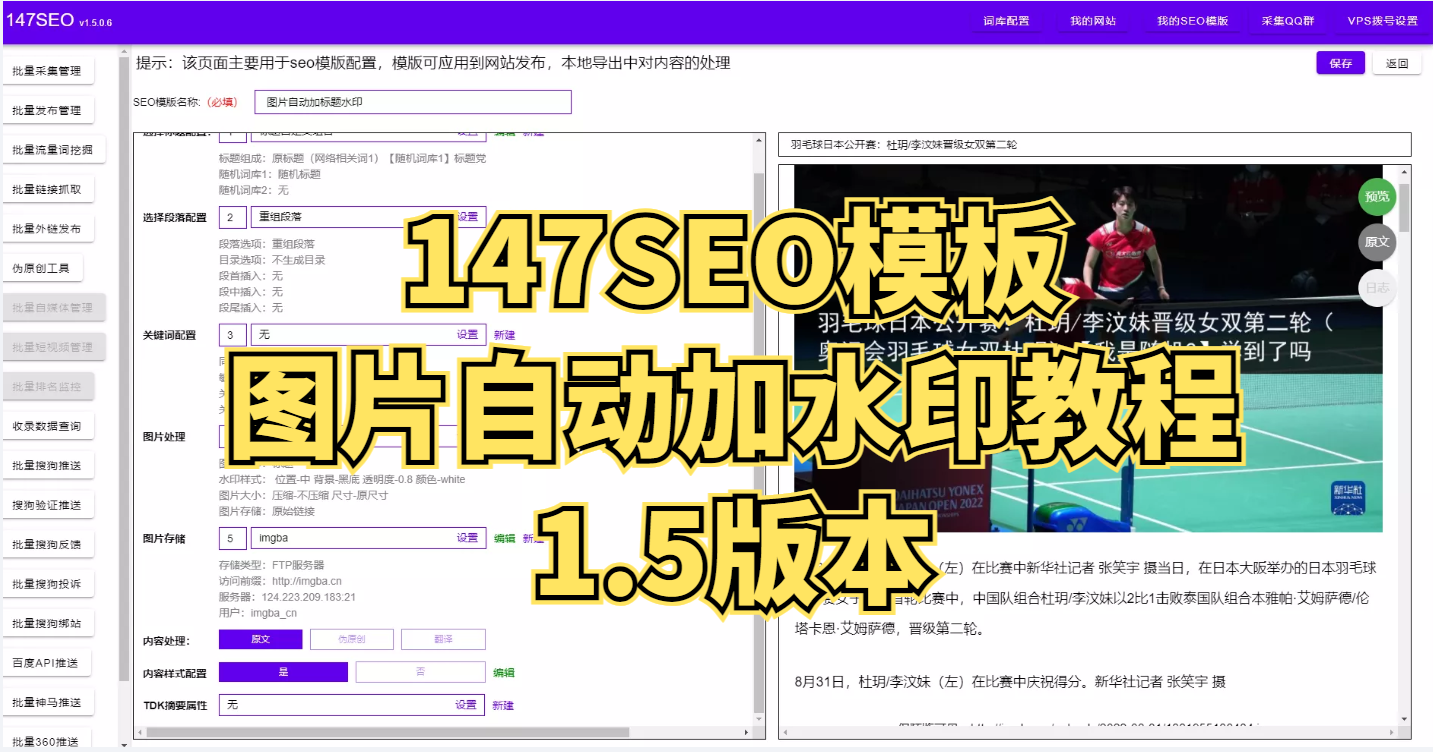
Task: Open 搜狗验证推送 in sidebar
Action: [47, 505]
